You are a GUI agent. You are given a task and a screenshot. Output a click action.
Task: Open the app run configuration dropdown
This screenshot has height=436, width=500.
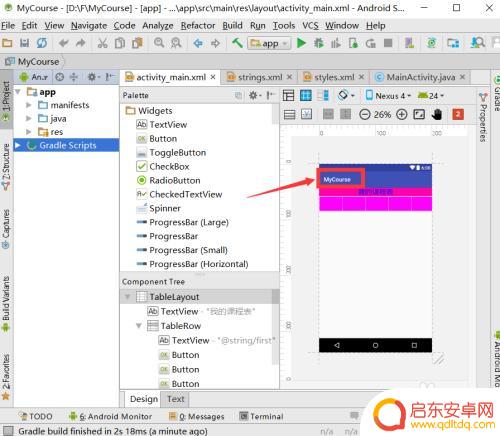[x=269, y=43]
